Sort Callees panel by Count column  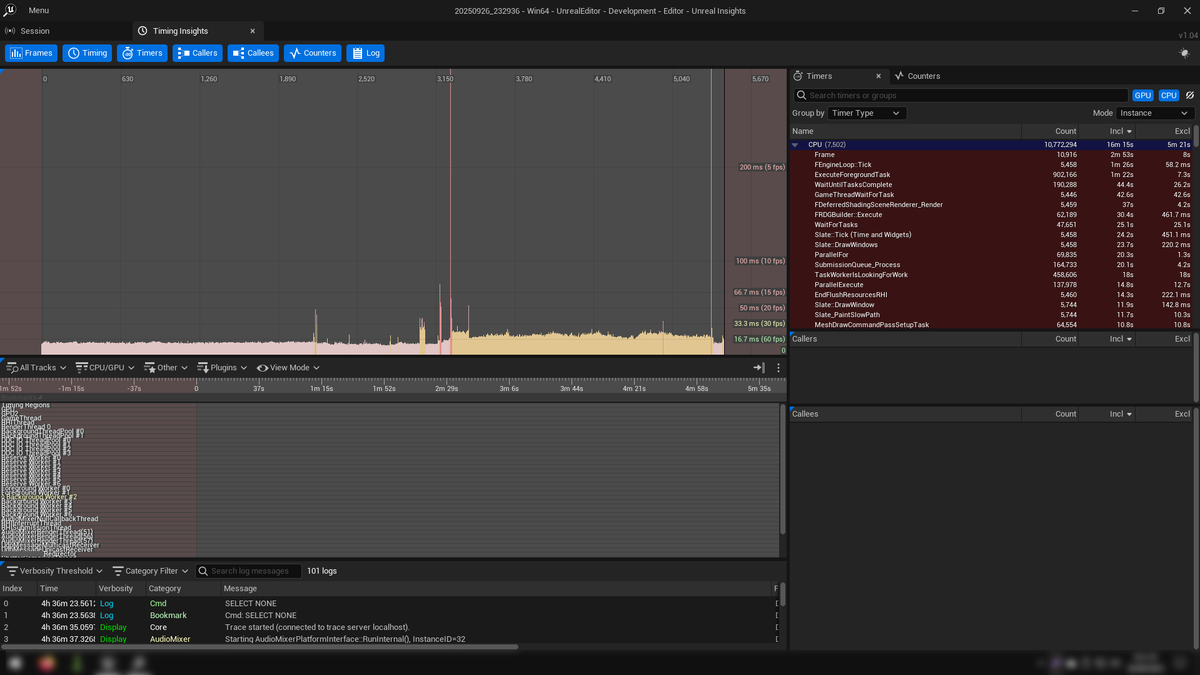[1051, 414]
